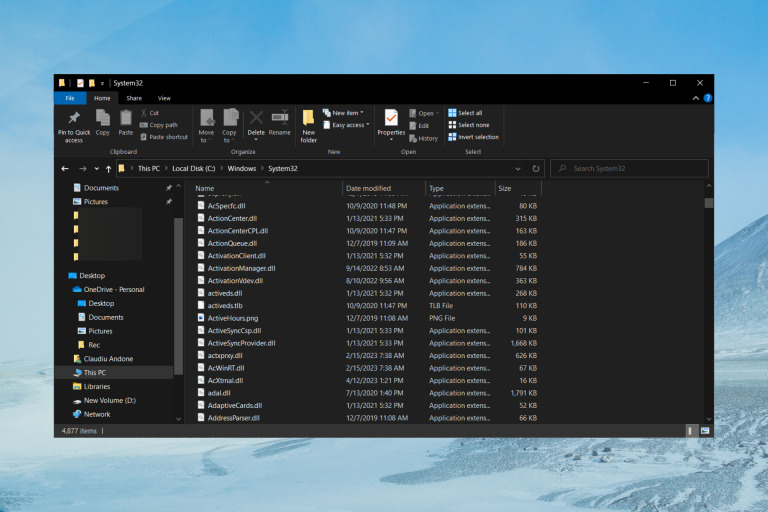Click the blue Help question mark icon
Viewport: 768px width, 512px height.
[x=708, y=98]
